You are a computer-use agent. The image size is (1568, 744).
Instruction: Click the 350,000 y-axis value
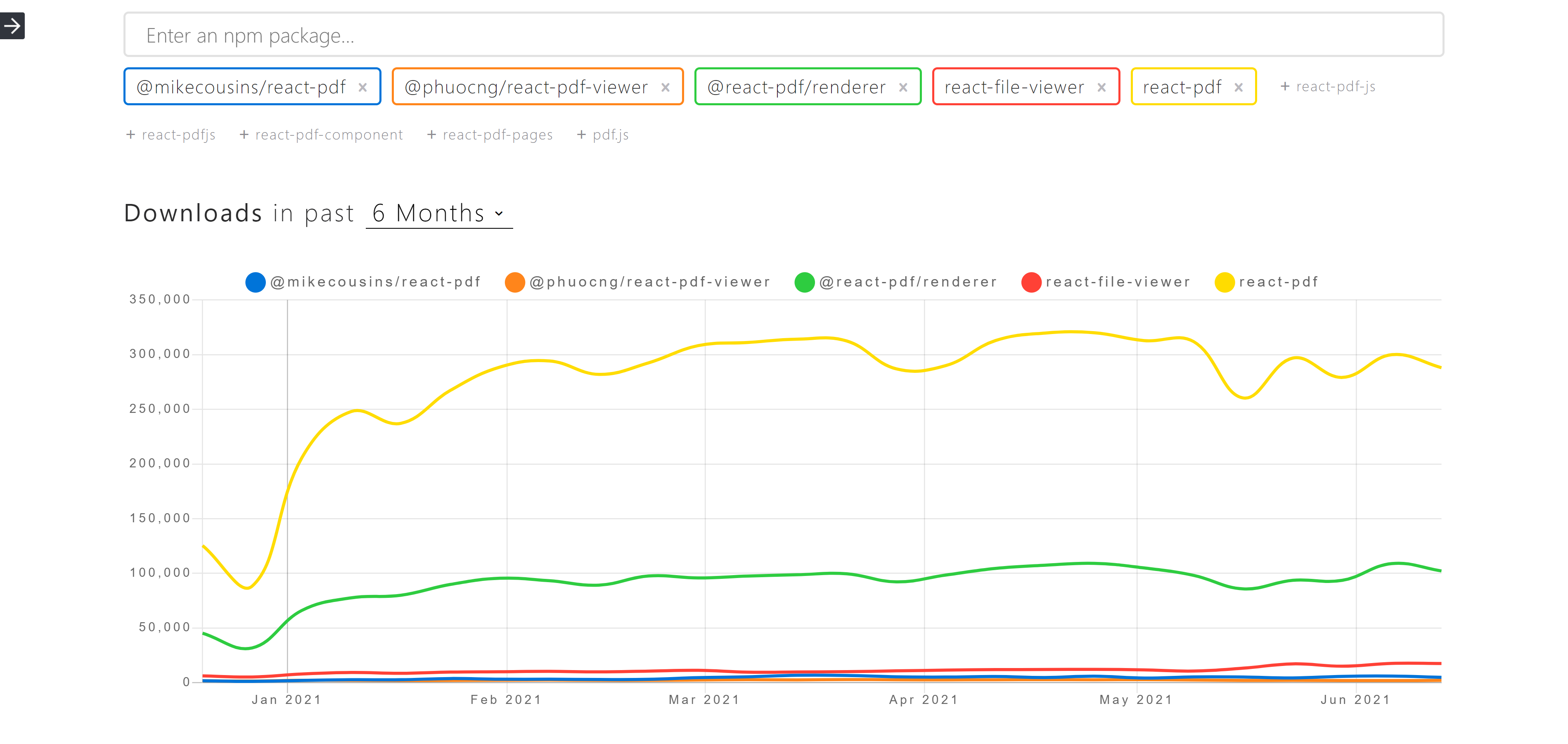pyautogui.click(x=160, y=299)
